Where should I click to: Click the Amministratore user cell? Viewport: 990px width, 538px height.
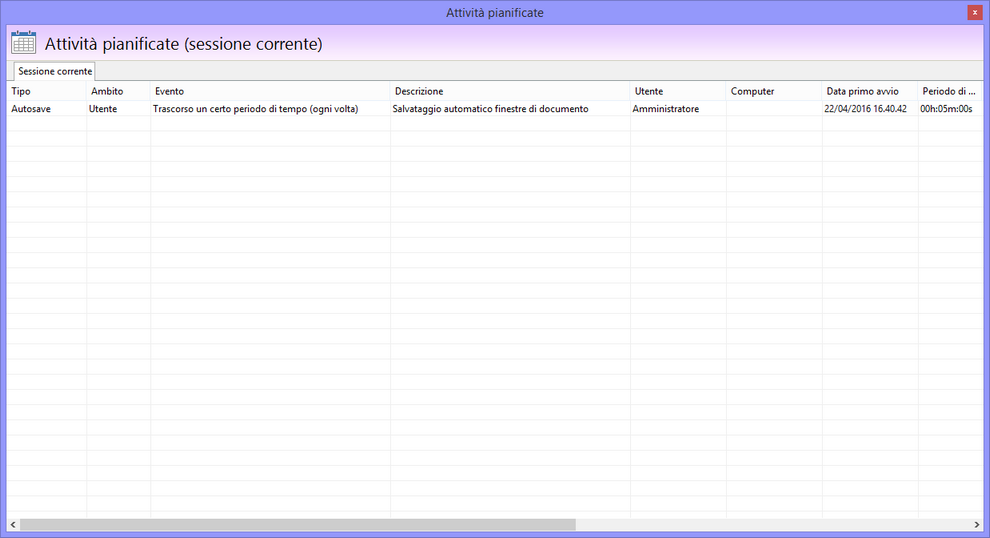tap(665, 109)
